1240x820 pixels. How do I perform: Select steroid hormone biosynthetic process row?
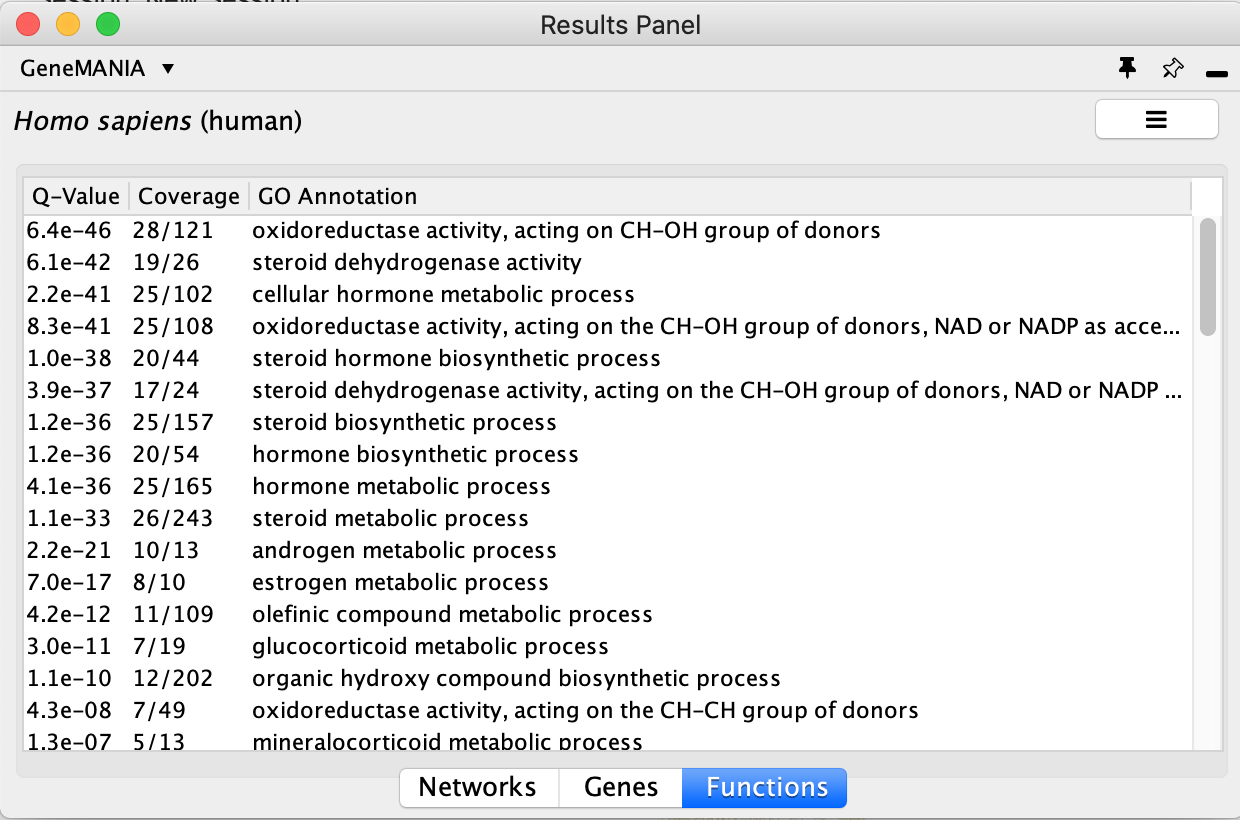[x=456, y=358]
